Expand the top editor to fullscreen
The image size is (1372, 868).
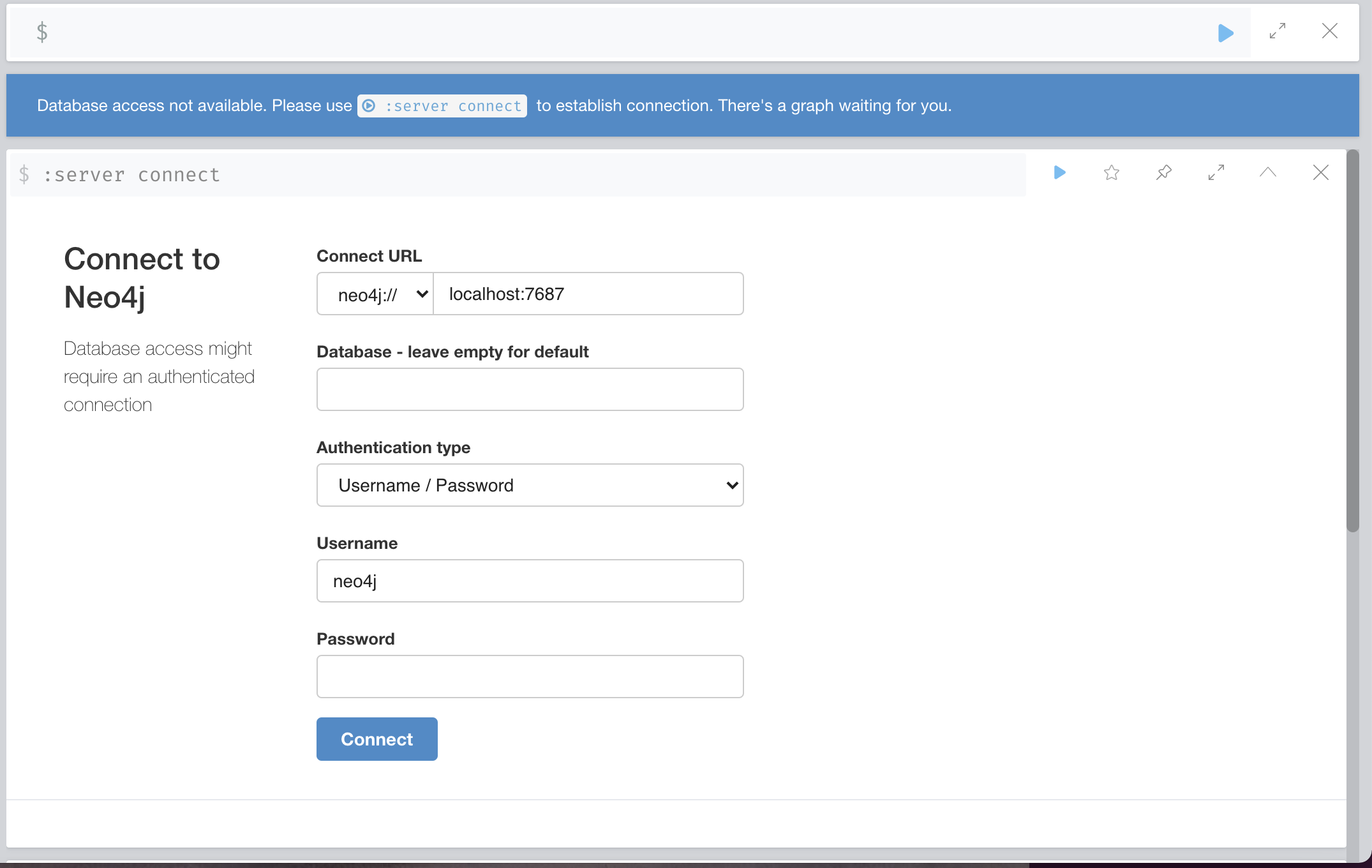[x=1278, y=31]
